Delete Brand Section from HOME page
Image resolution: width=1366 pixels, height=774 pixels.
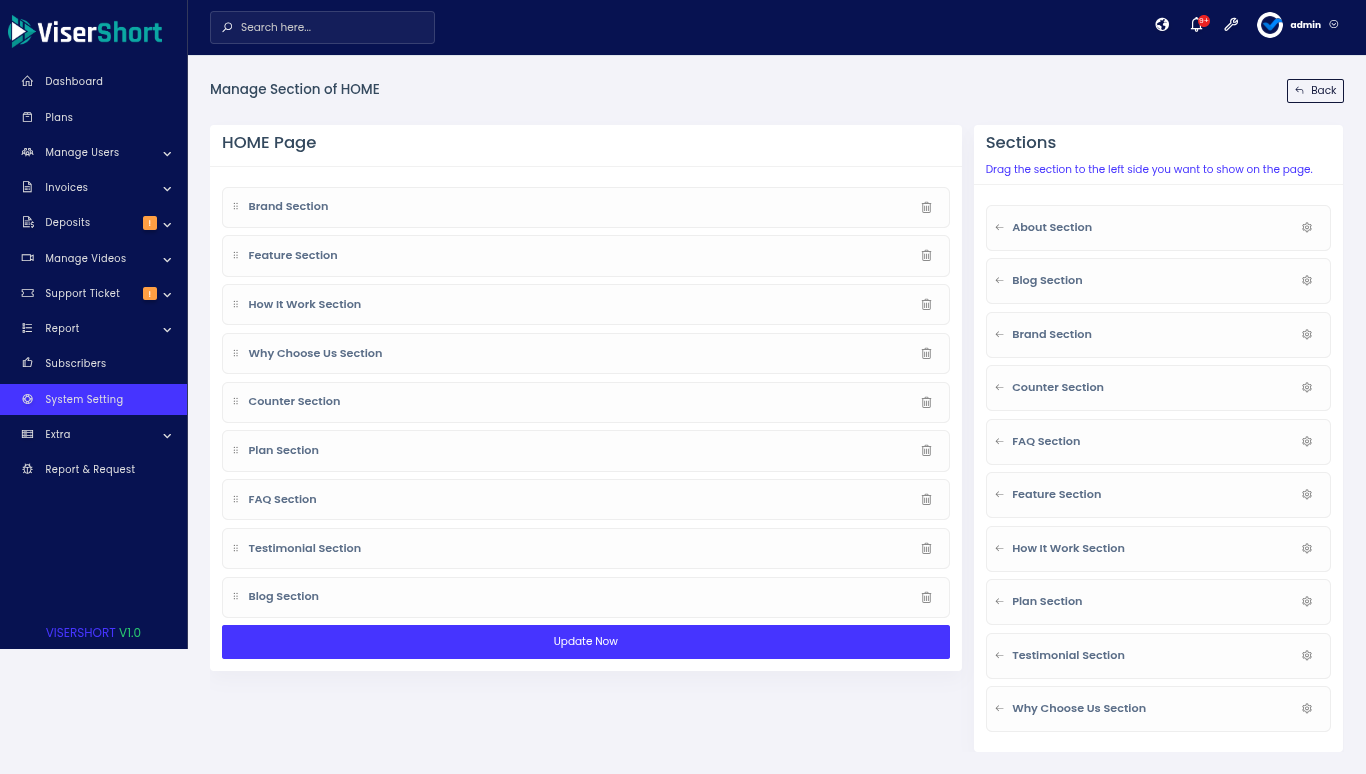(x=926, y=207)
